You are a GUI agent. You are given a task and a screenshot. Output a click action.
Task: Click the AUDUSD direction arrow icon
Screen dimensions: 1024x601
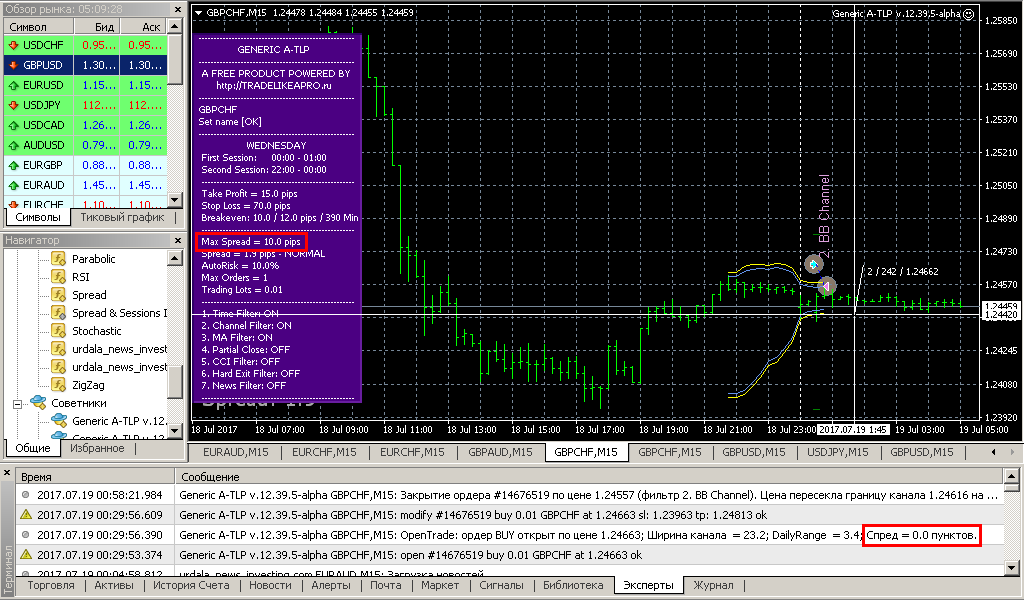tap(13, 145)
